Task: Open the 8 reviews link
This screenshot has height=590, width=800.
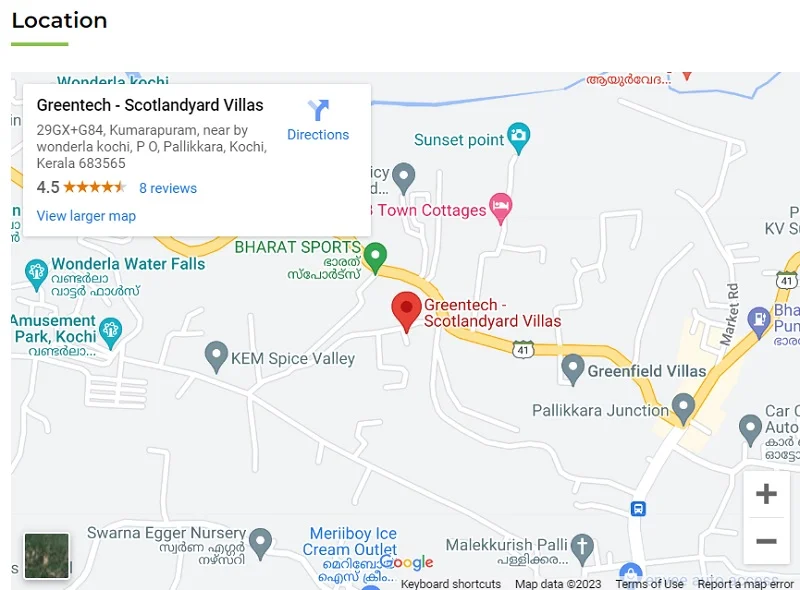Action: pyautogui.click(x=168, y=188)
